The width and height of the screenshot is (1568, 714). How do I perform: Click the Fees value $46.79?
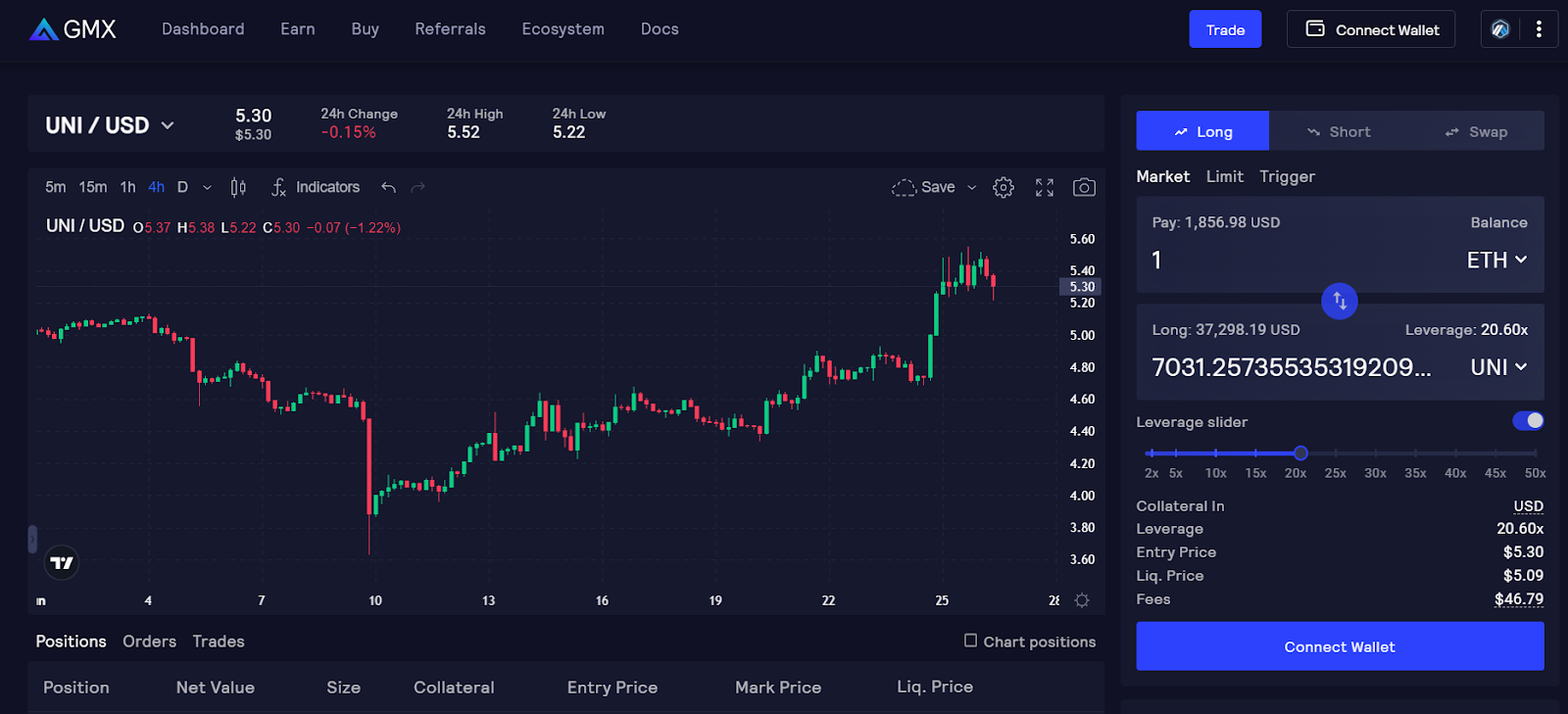[1519, 599]
